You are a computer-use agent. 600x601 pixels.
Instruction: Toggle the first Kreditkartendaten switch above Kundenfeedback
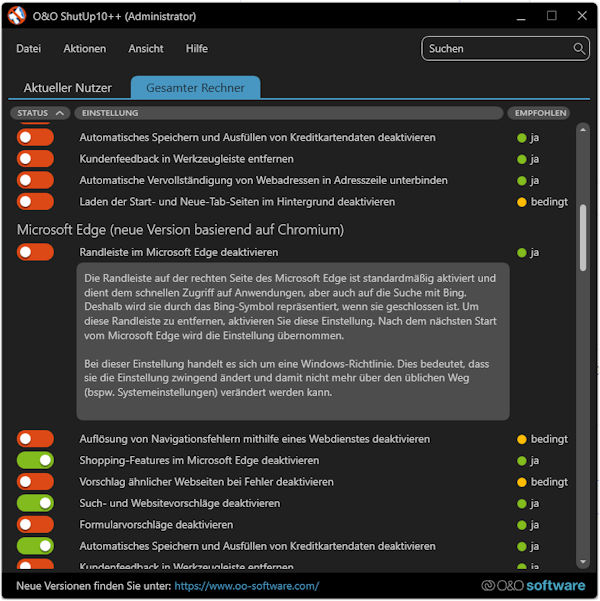tap(35, 138)
